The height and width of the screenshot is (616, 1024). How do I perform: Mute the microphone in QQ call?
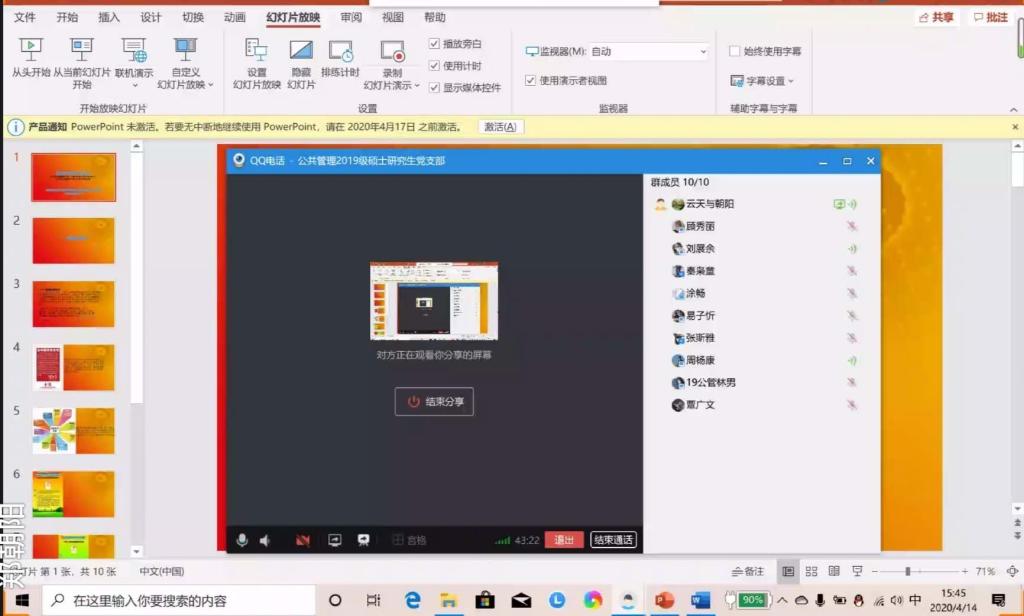pyautogui.click(x=242, y=540)
